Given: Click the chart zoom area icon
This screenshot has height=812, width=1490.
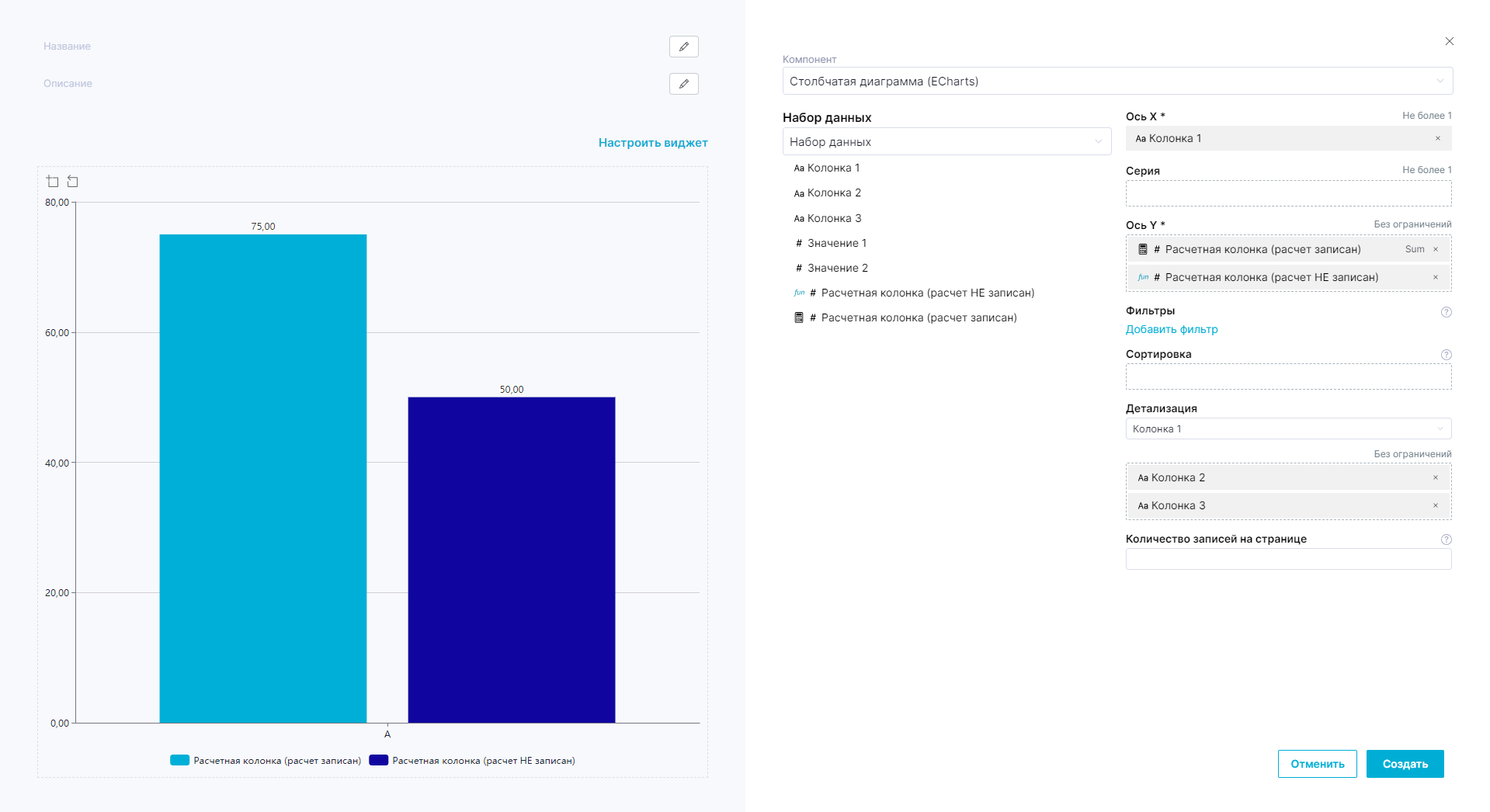Looking at the screenshot, I should [x=53, y=182].
